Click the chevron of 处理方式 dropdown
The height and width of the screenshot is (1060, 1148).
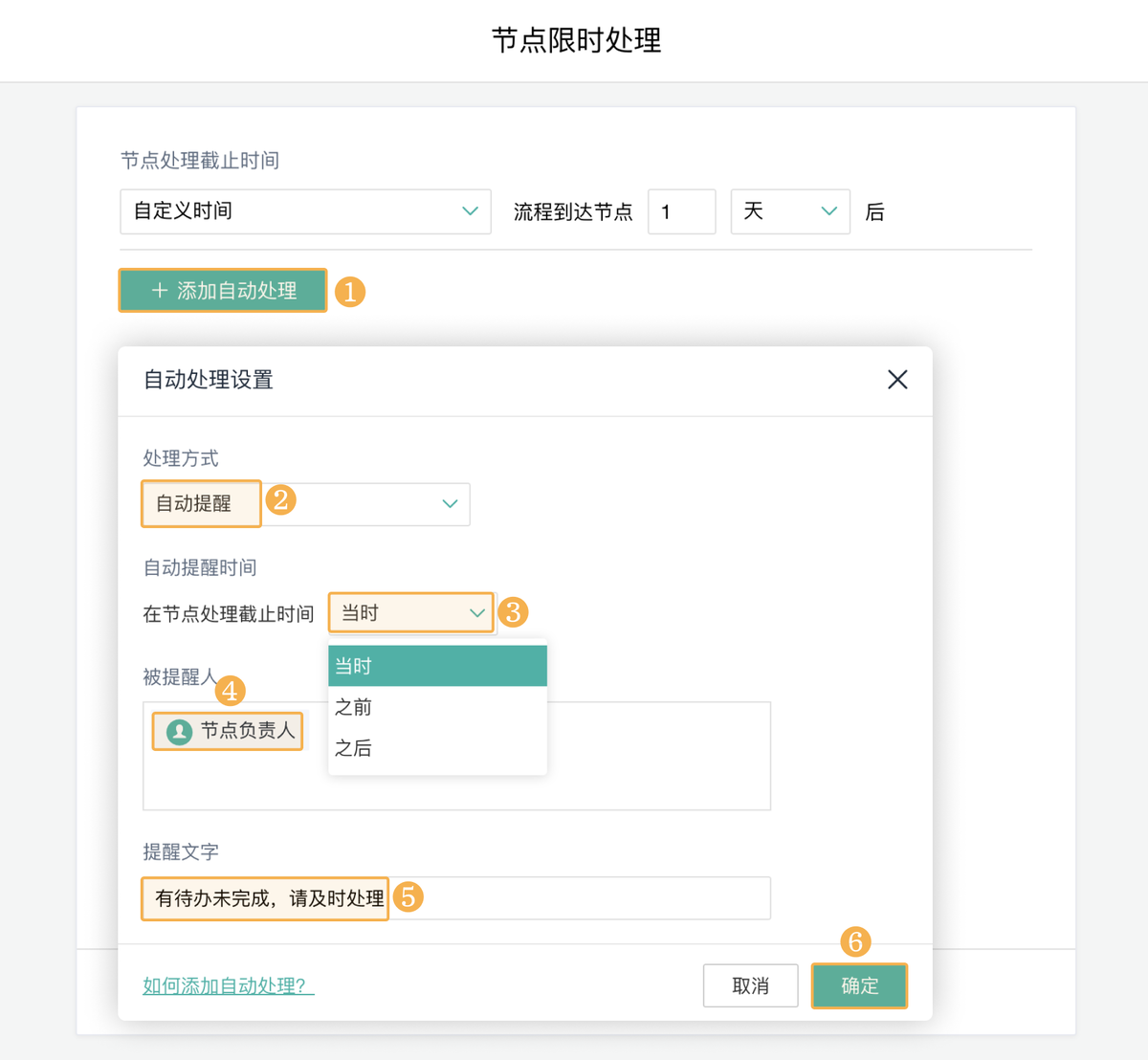(x=450, y=504)
